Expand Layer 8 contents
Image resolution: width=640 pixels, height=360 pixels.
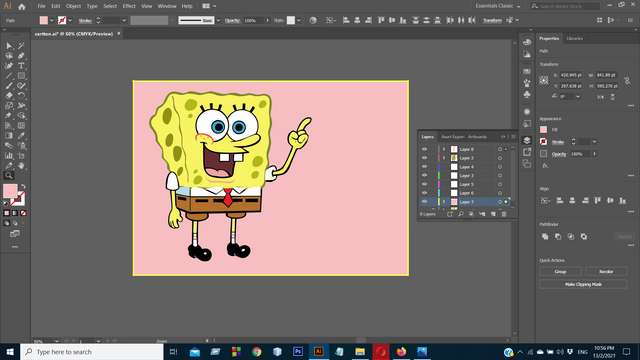point(444,149)
